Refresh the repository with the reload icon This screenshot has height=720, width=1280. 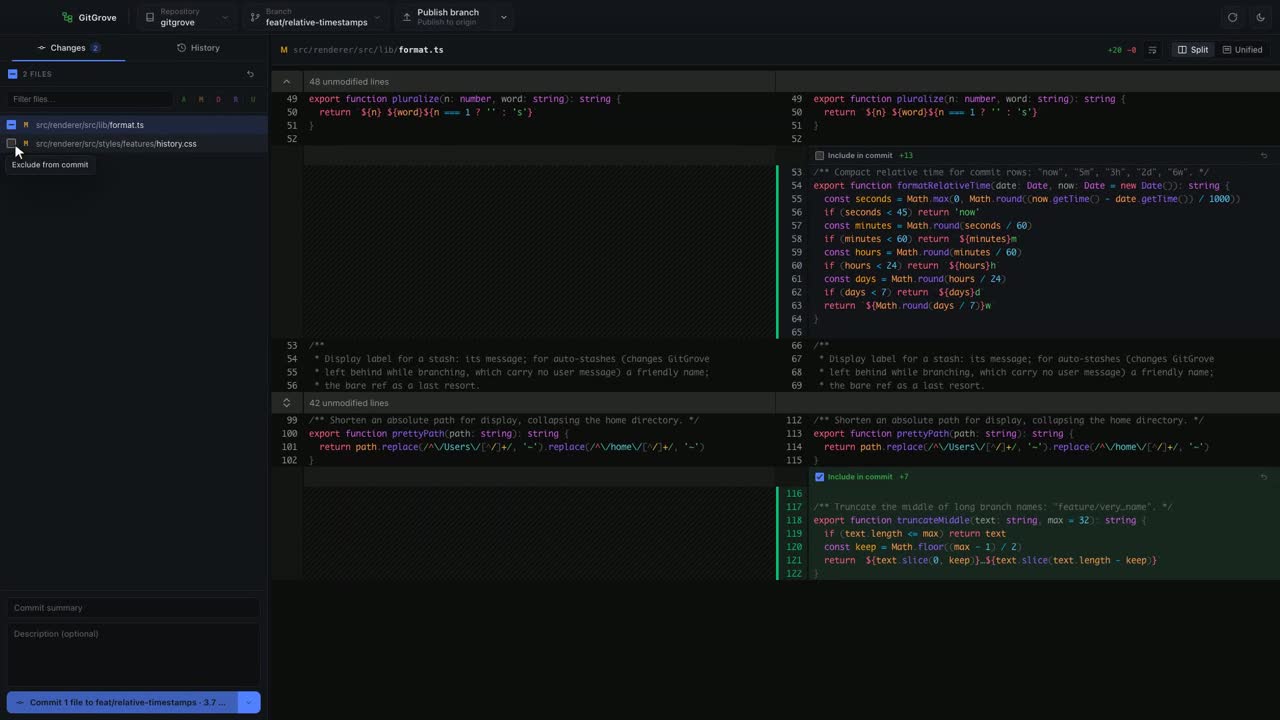click(1232, 17)
